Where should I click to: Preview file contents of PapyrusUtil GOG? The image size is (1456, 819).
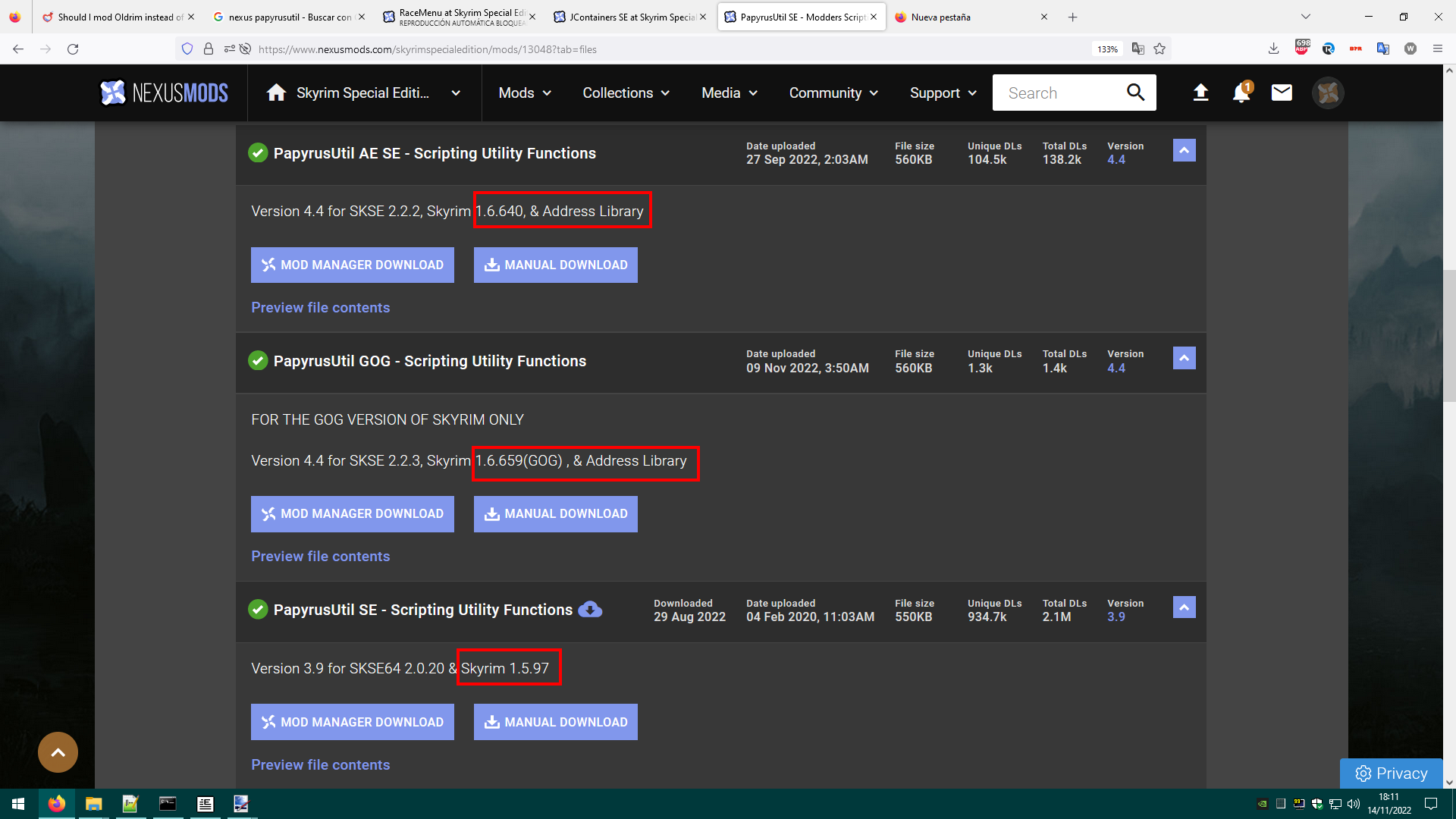pos(321,556)
